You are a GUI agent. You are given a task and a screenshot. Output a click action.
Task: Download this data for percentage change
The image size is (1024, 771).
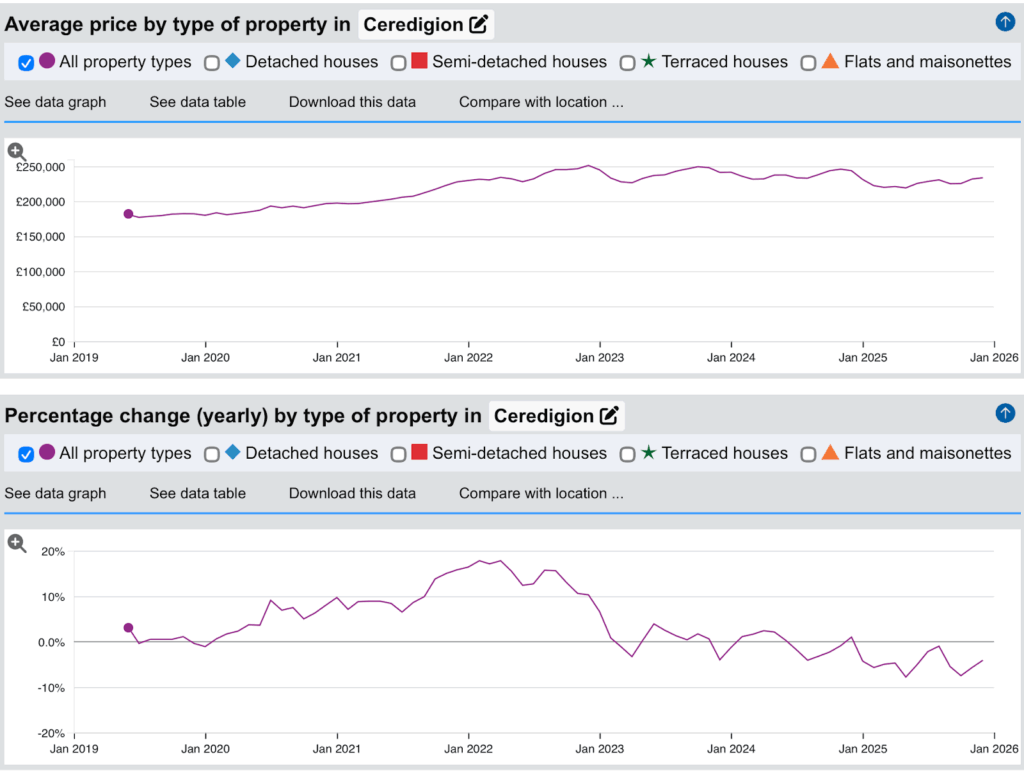click(x=352, y=493)
